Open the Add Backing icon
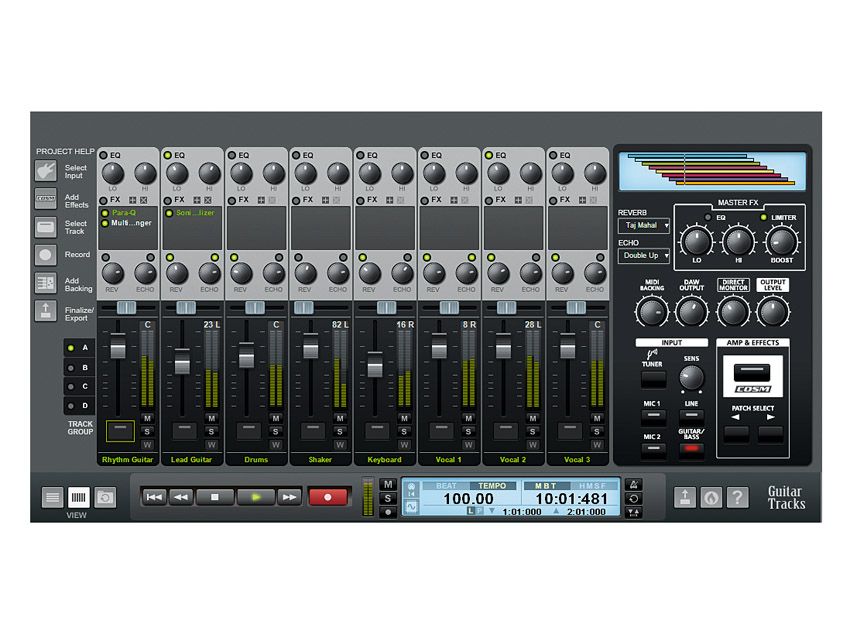Viewport: 850px width, 638px height. [x=46, y=283]
